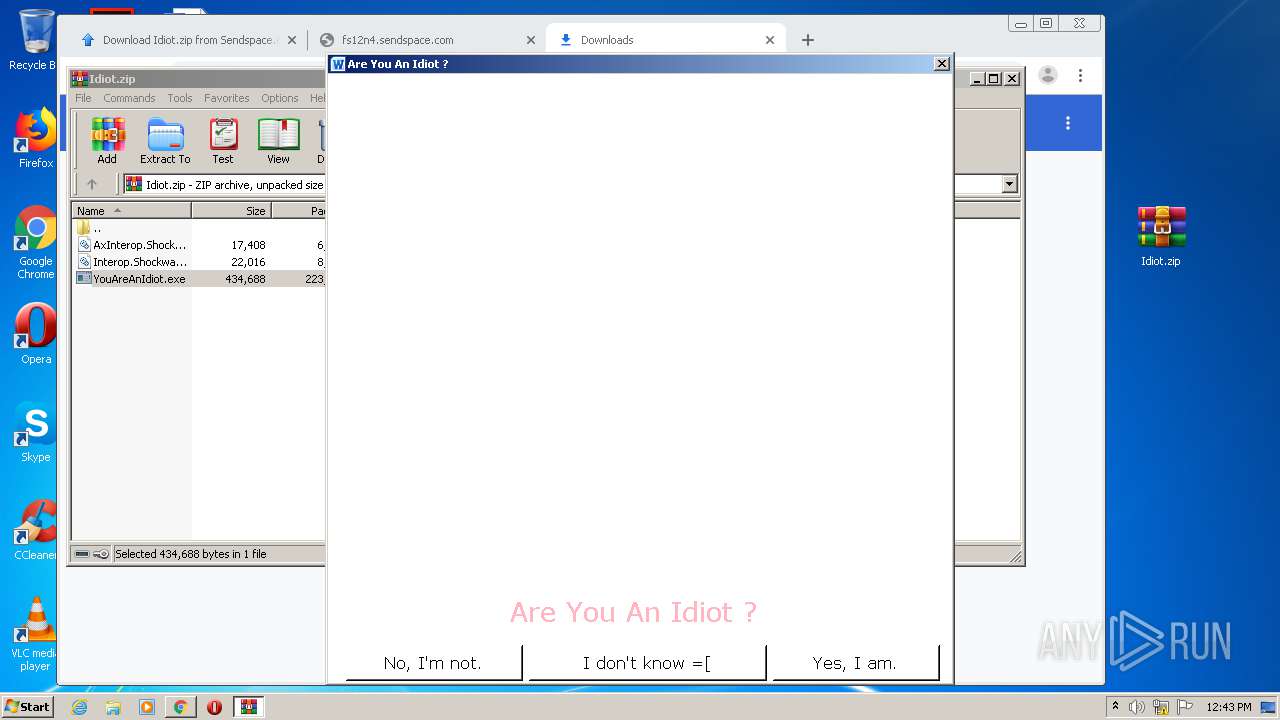
Task: Click the taskbar clock 12:43 PM
Action: point(1229,707)
